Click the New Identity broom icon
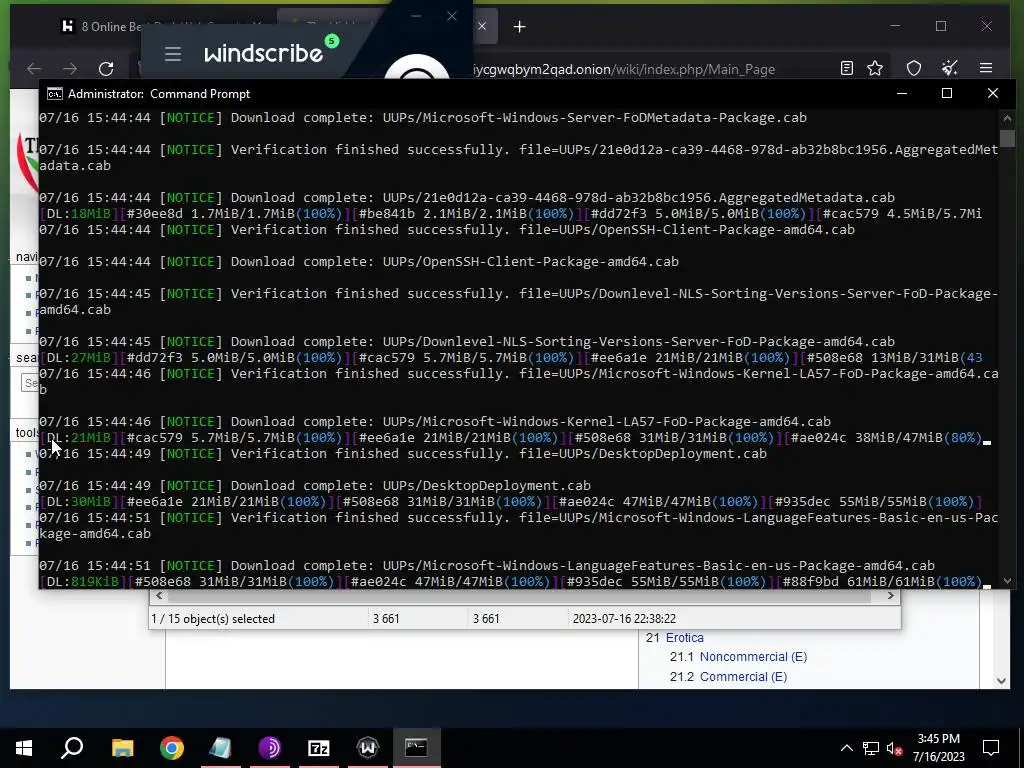The width and height of the screenshot is (1024, 768). [950, 68]
